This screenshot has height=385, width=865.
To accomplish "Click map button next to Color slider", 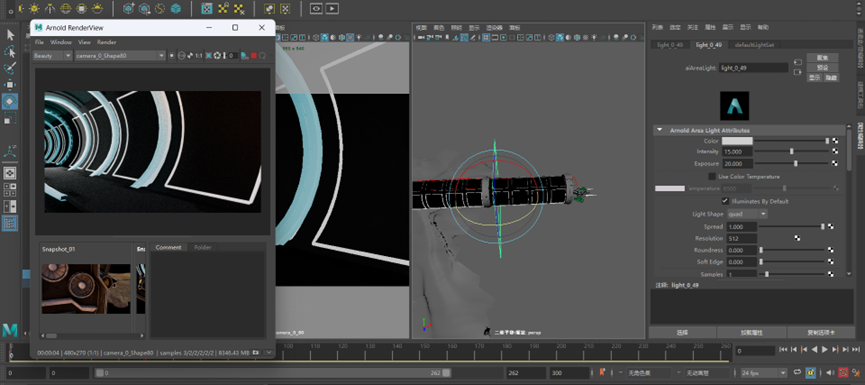I will pos(835,141).
